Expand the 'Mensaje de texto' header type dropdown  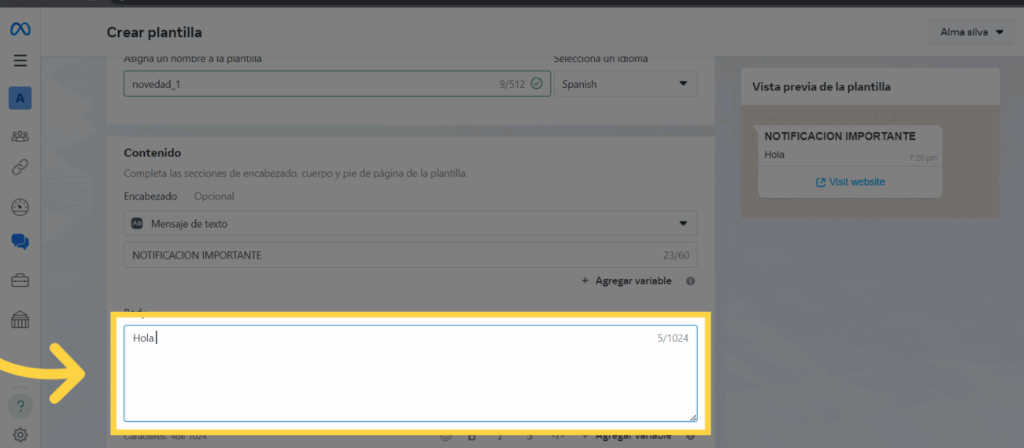pyautogui.click(x=410, y=223)
